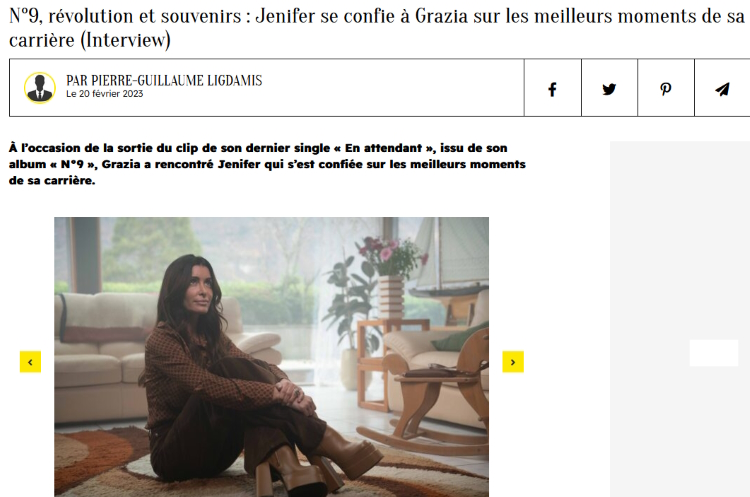The image size is (750, 497).
Task: Open Pierre-Guillaume Ligdamis author page
Action: [164, 80]
